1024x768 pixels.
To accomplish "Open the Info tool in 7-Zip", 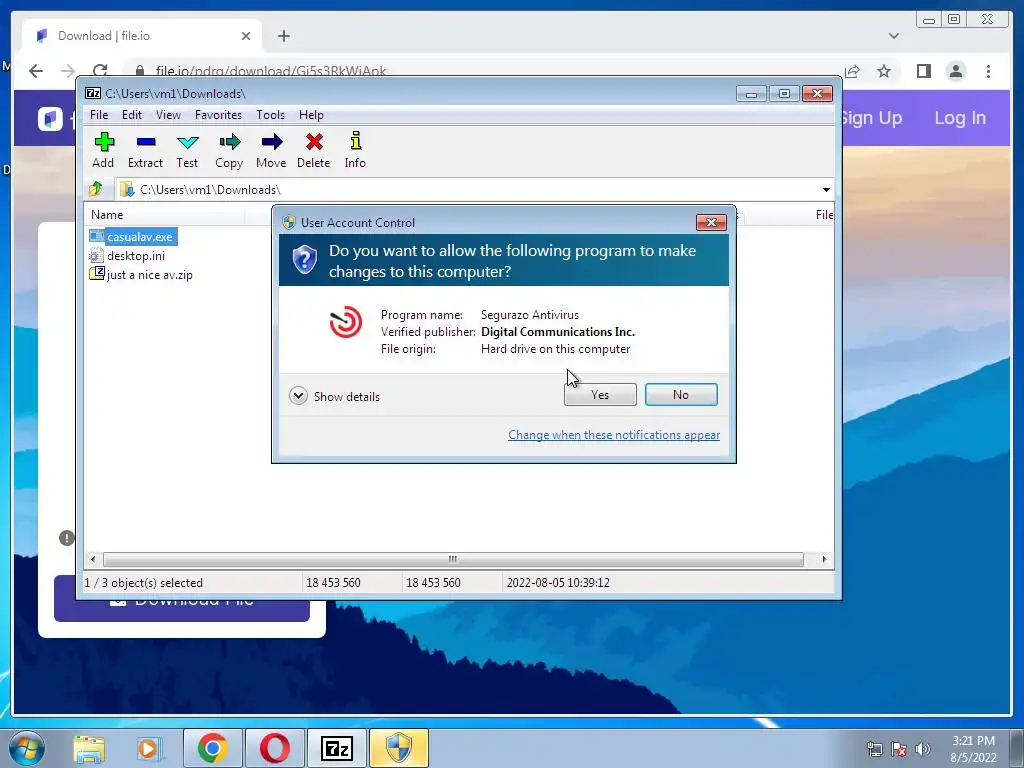I will pyautogui.click(x=355, y=151).
